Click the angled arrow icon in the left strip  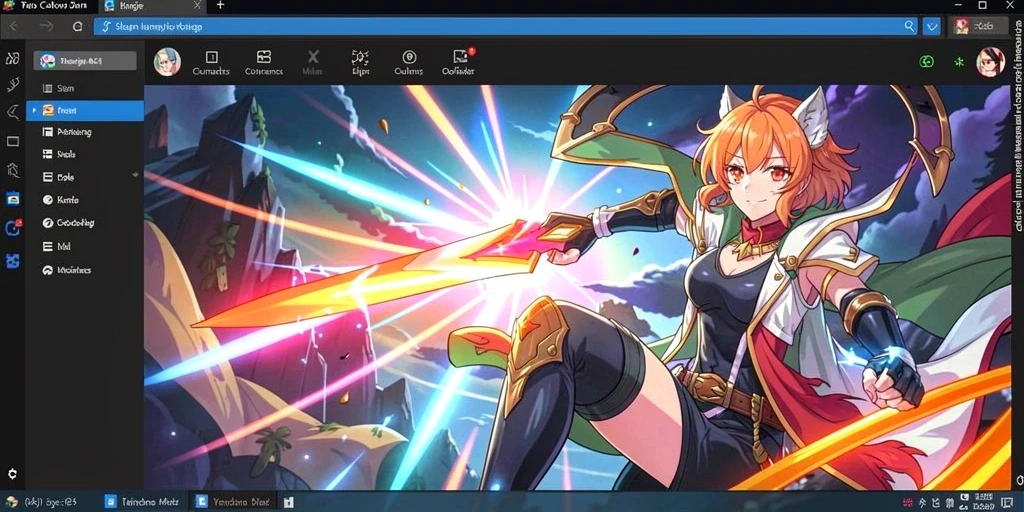[12, 113]
